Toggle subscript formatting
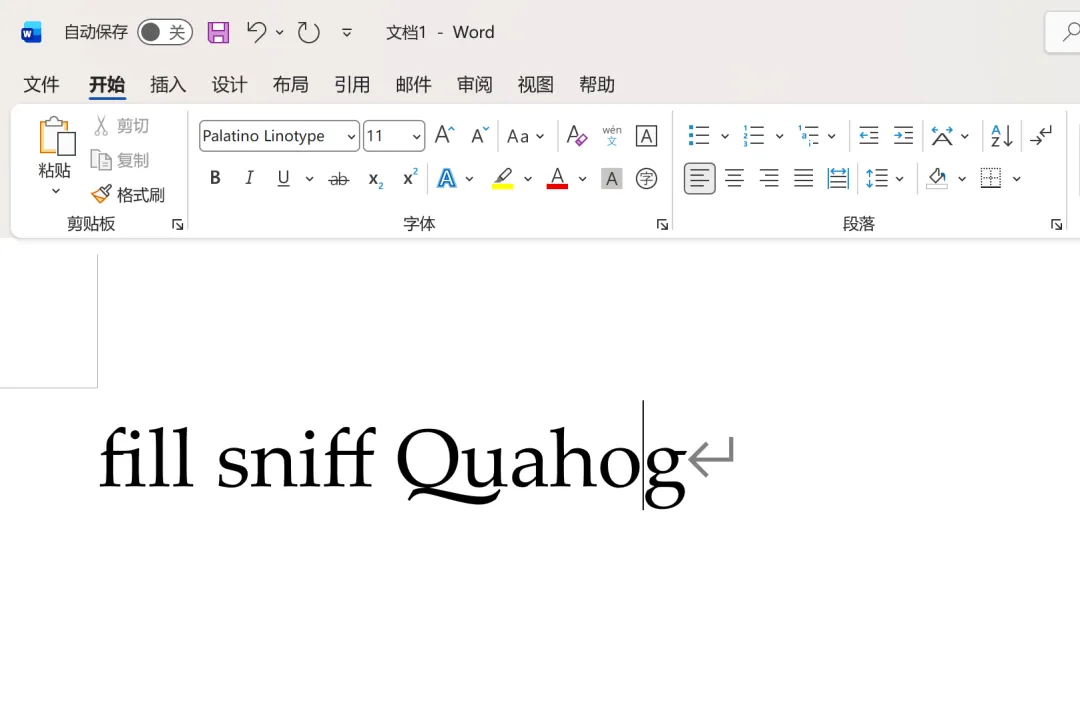Viewport: 1080px width, 714px height. point(375,179)
